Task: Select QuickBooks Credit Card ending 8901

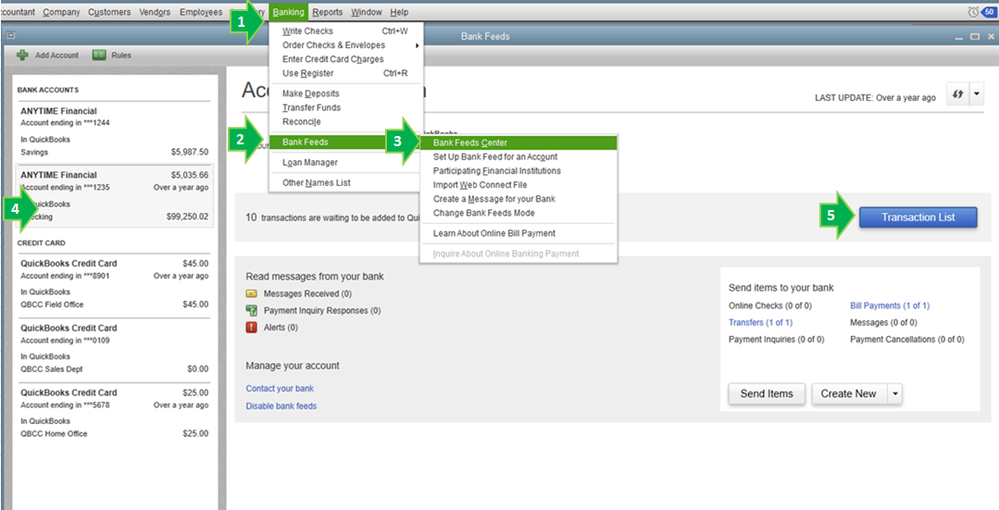Action: point(114,284)
